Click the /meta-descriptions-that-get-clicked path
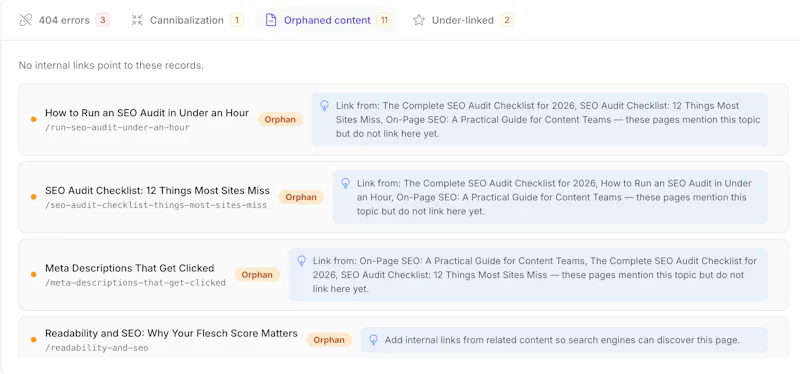Viewport: 800px width, 374px height. (135, 283)
